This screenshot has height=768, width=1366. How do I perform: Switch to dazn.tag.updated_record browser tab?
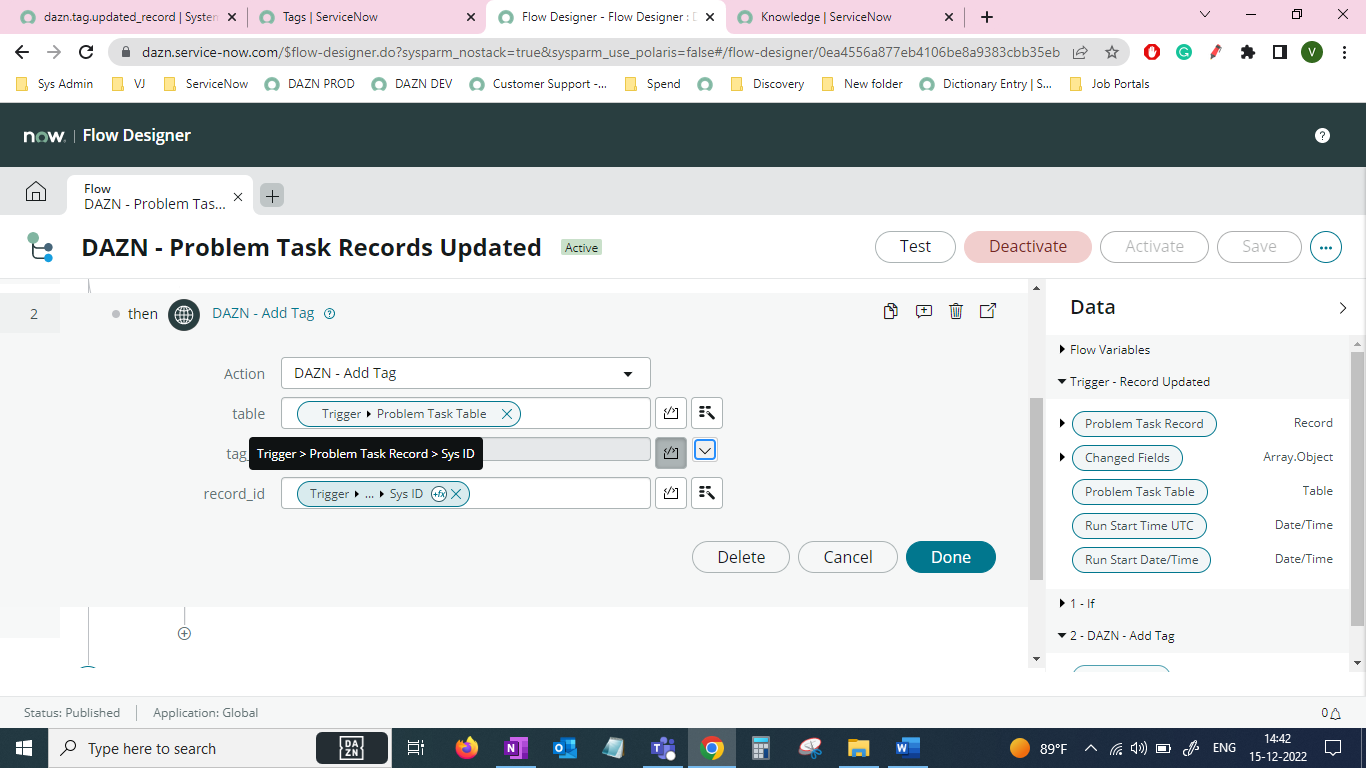coord(126,17)
